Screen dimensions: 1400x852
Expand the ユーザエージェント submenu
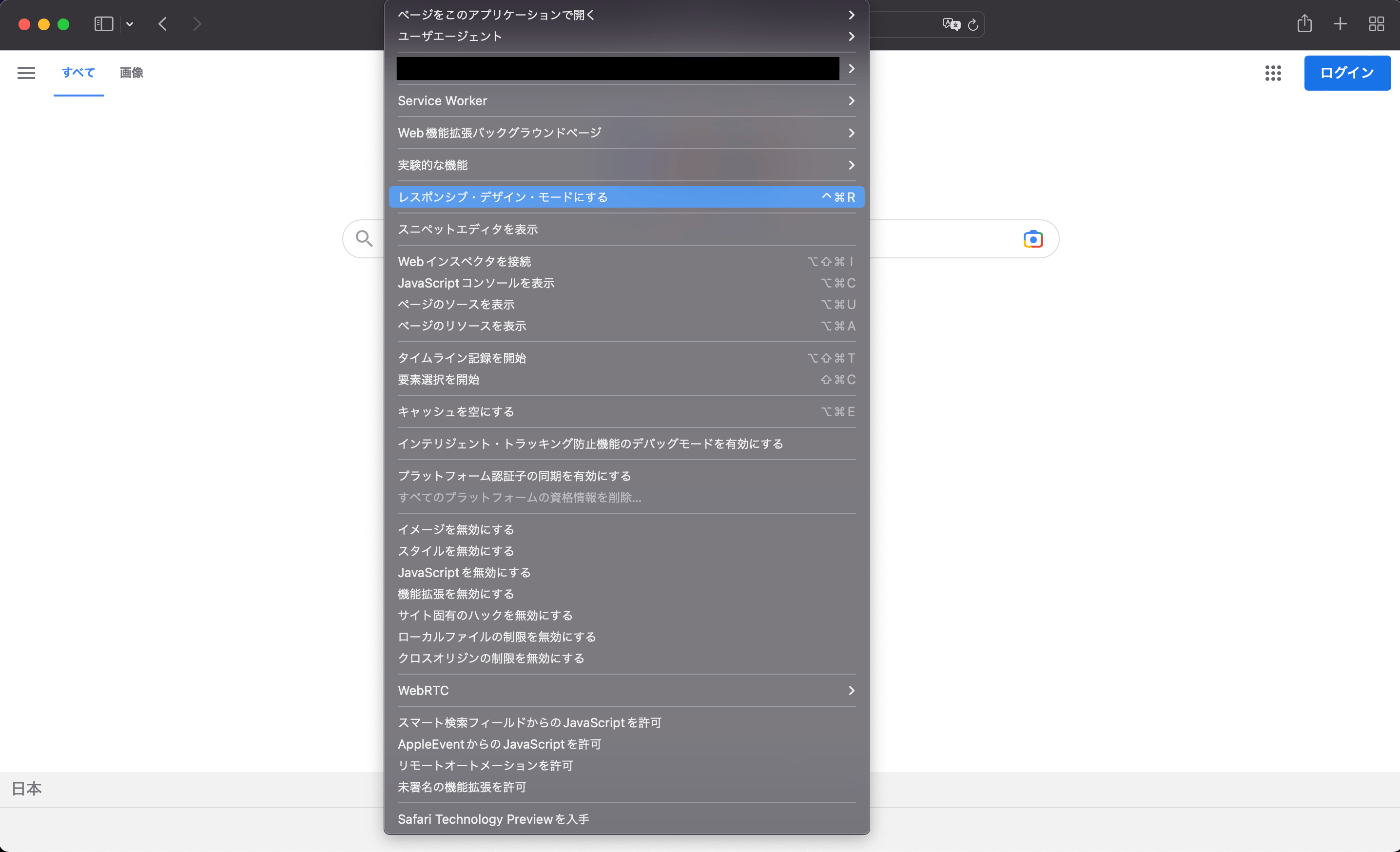tap(627, 36)
